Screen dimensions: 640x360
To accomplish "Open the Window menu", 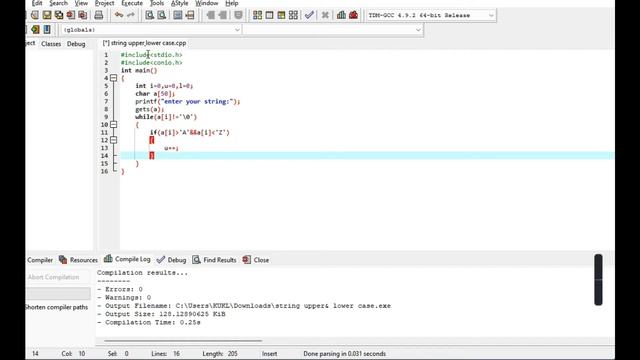I will pyautogui.click(x=207, y=3).
